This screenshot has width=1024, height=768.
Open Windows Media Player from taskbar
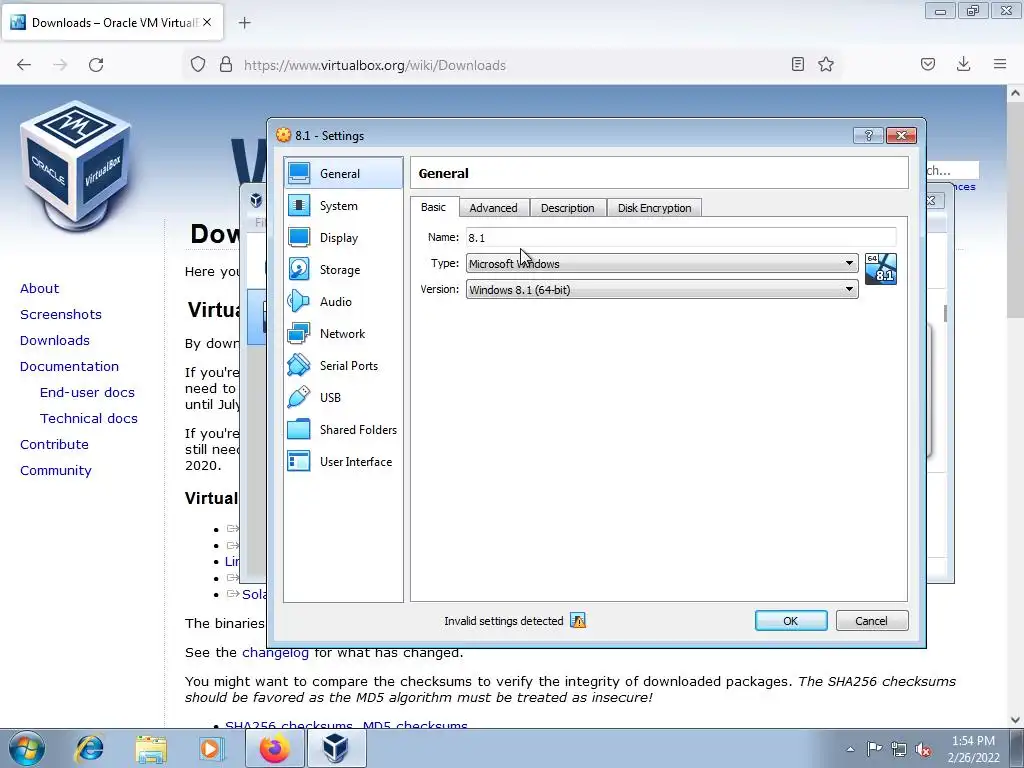pyautogui.click(x=212, y=748)
